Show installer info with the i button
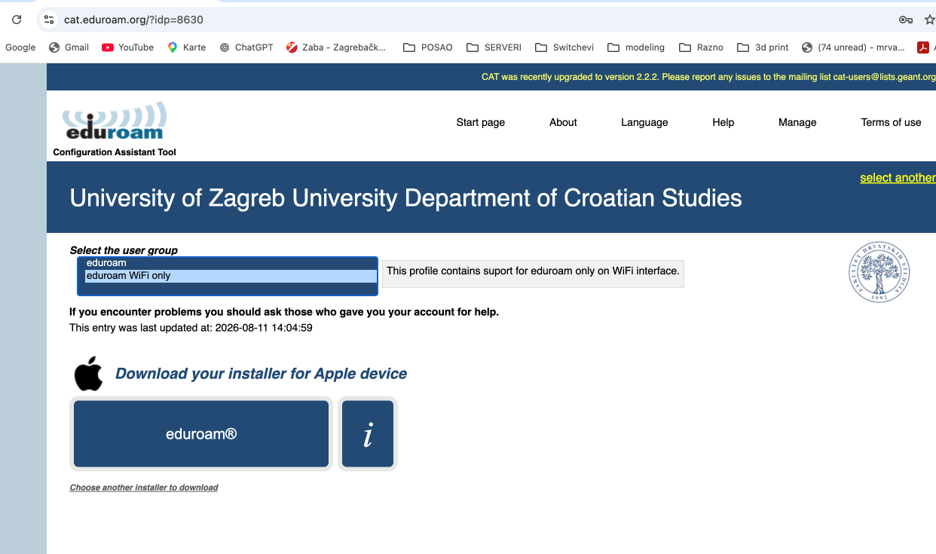936x554 pixels. 368,434
